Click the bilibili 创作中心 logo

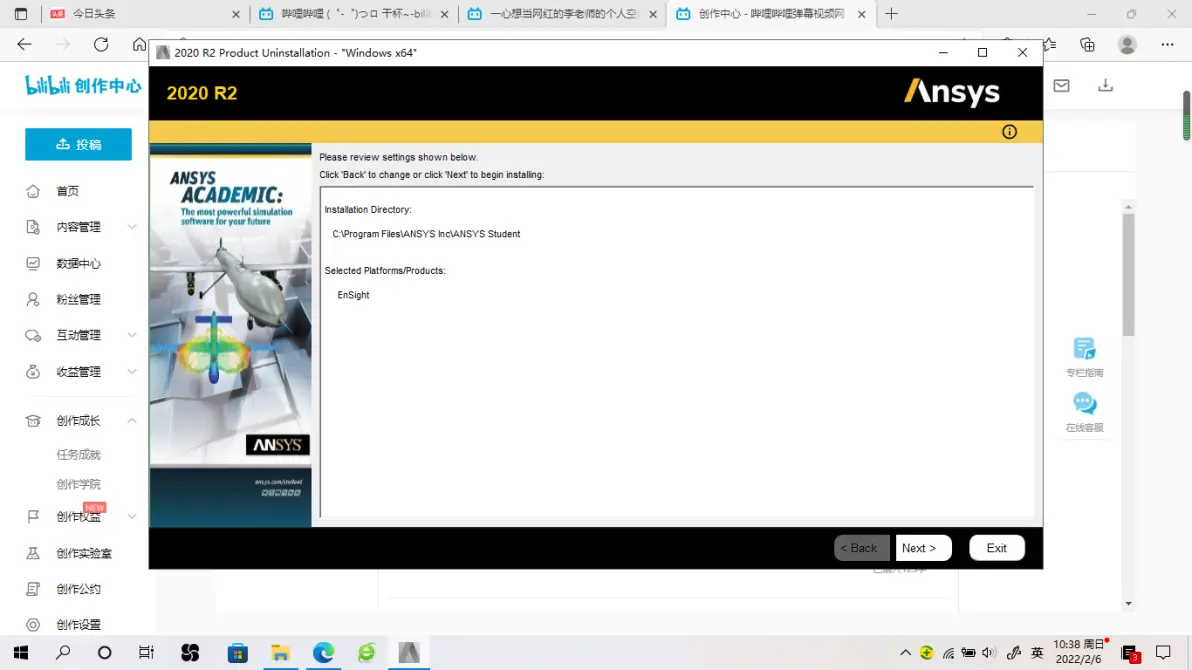click(83, 85)
